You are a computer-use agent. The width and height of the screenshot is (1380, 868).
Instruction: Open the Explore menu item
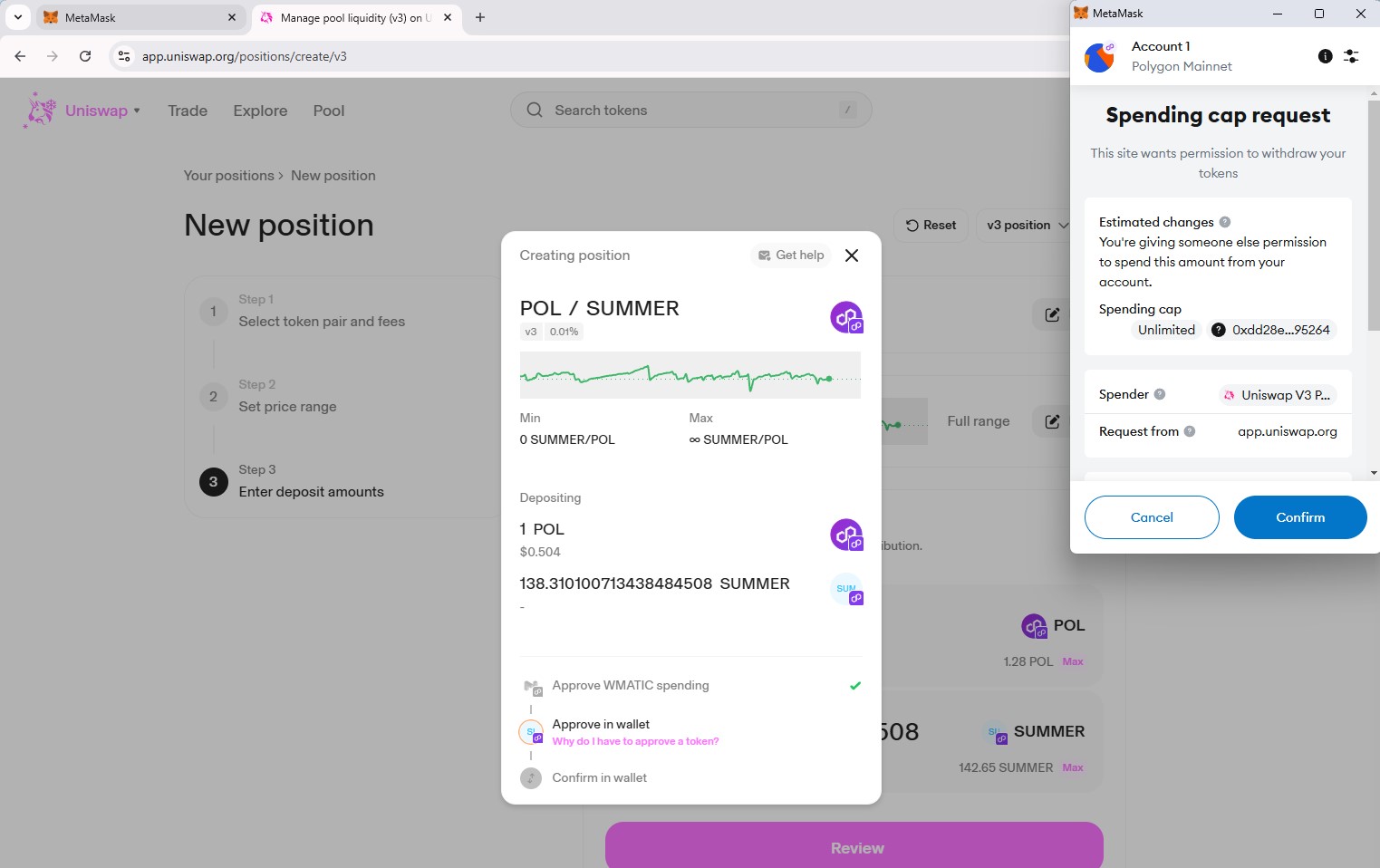coord(260,111)
